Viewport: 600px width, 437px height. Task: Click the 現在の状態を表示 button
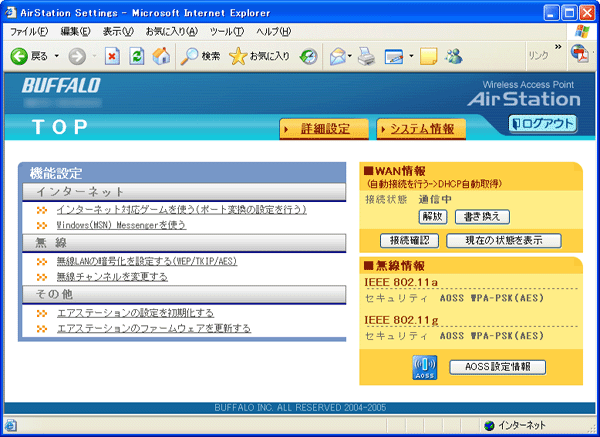pyautogui.click(x=504, y=241)
